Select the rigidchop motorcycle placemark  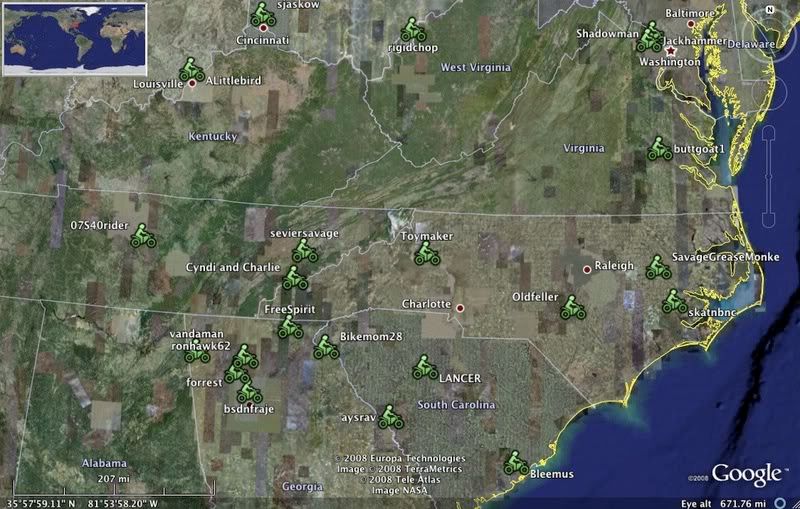[x=413, y=30]
